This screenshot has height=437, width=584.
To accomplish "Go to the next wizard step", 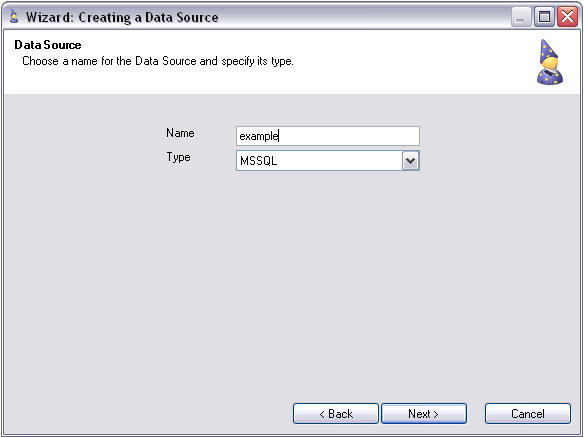I will tap(424, 414).
